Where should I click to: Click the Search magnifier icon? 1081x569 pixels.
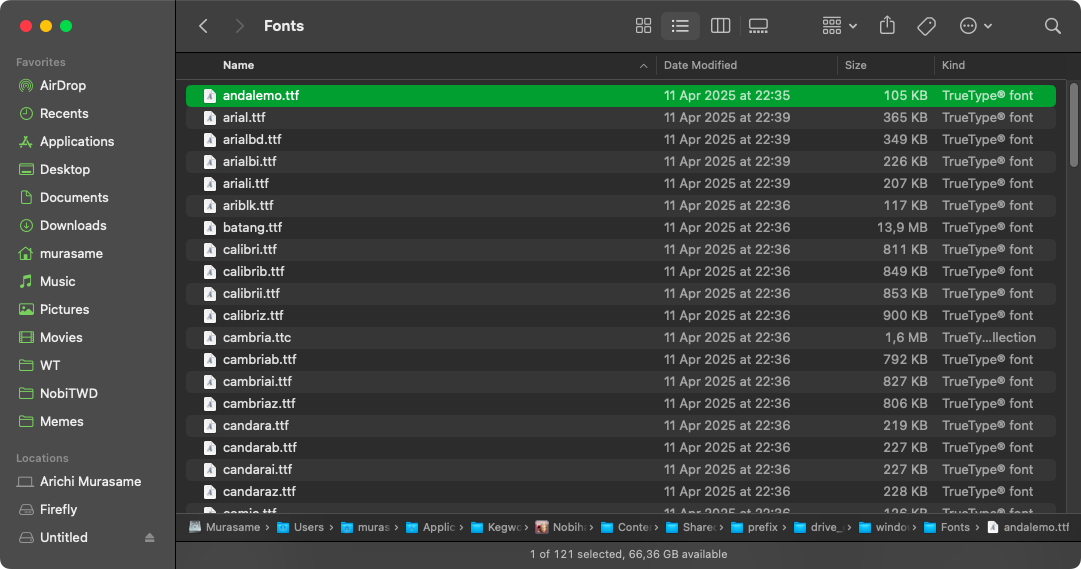click(x=1052, y=26)
